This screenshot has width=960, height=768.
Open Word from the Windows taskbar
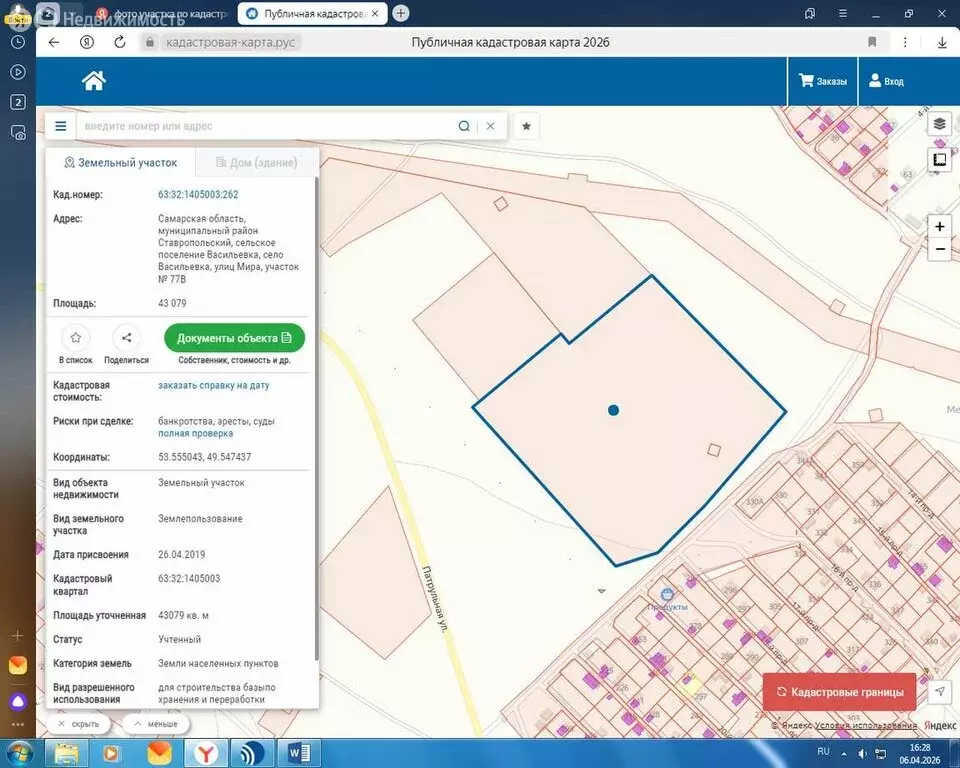299,752
